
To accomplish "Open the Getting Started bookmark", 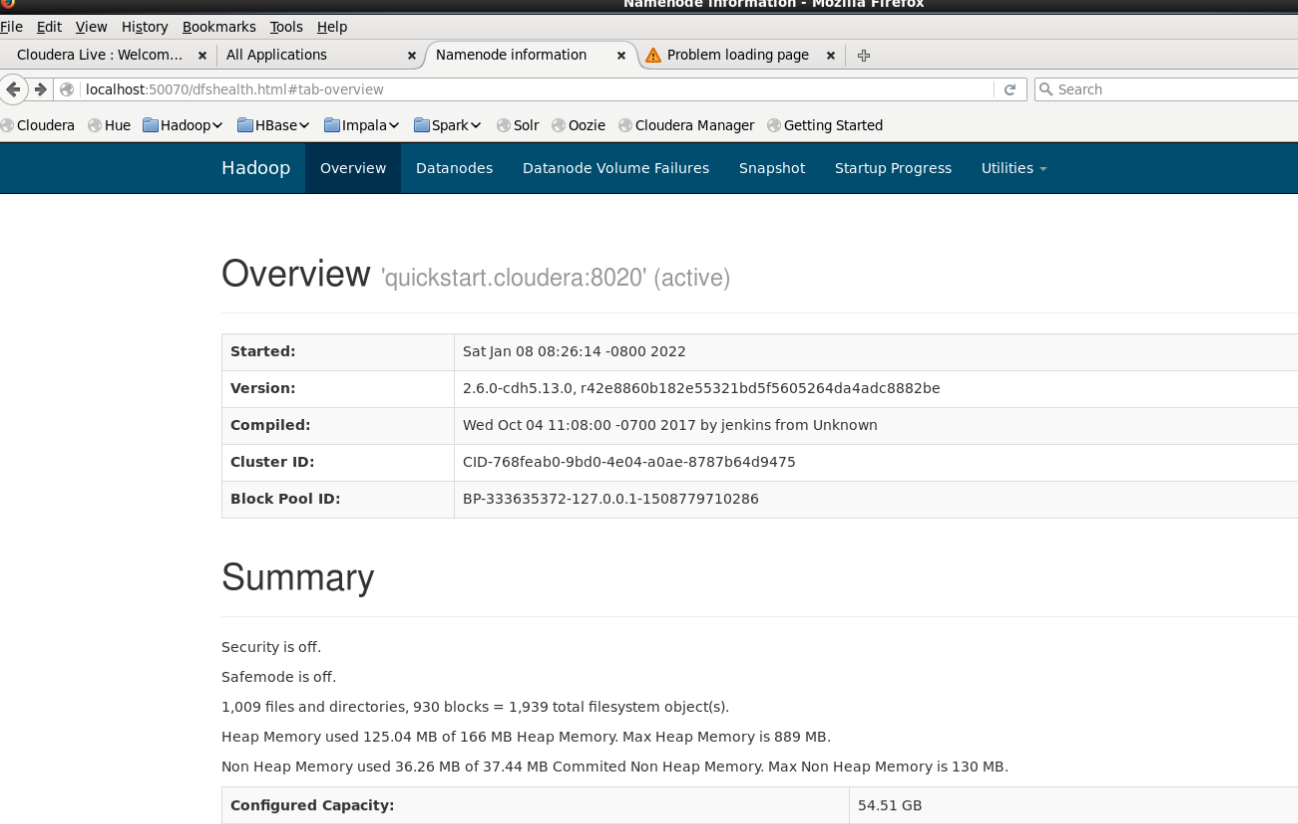I will [825, 125].
